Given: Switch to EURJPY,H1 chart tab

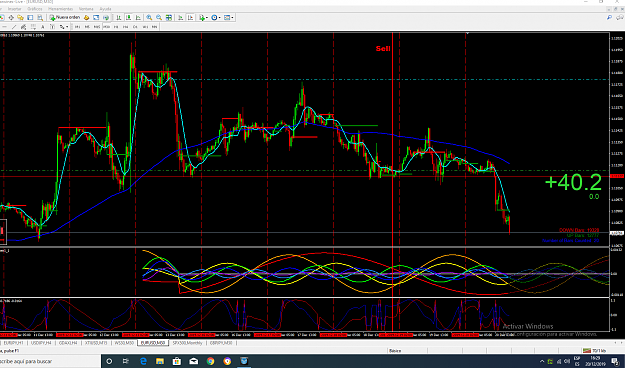Looking at the screenshot, I should [x=14, y=343].
